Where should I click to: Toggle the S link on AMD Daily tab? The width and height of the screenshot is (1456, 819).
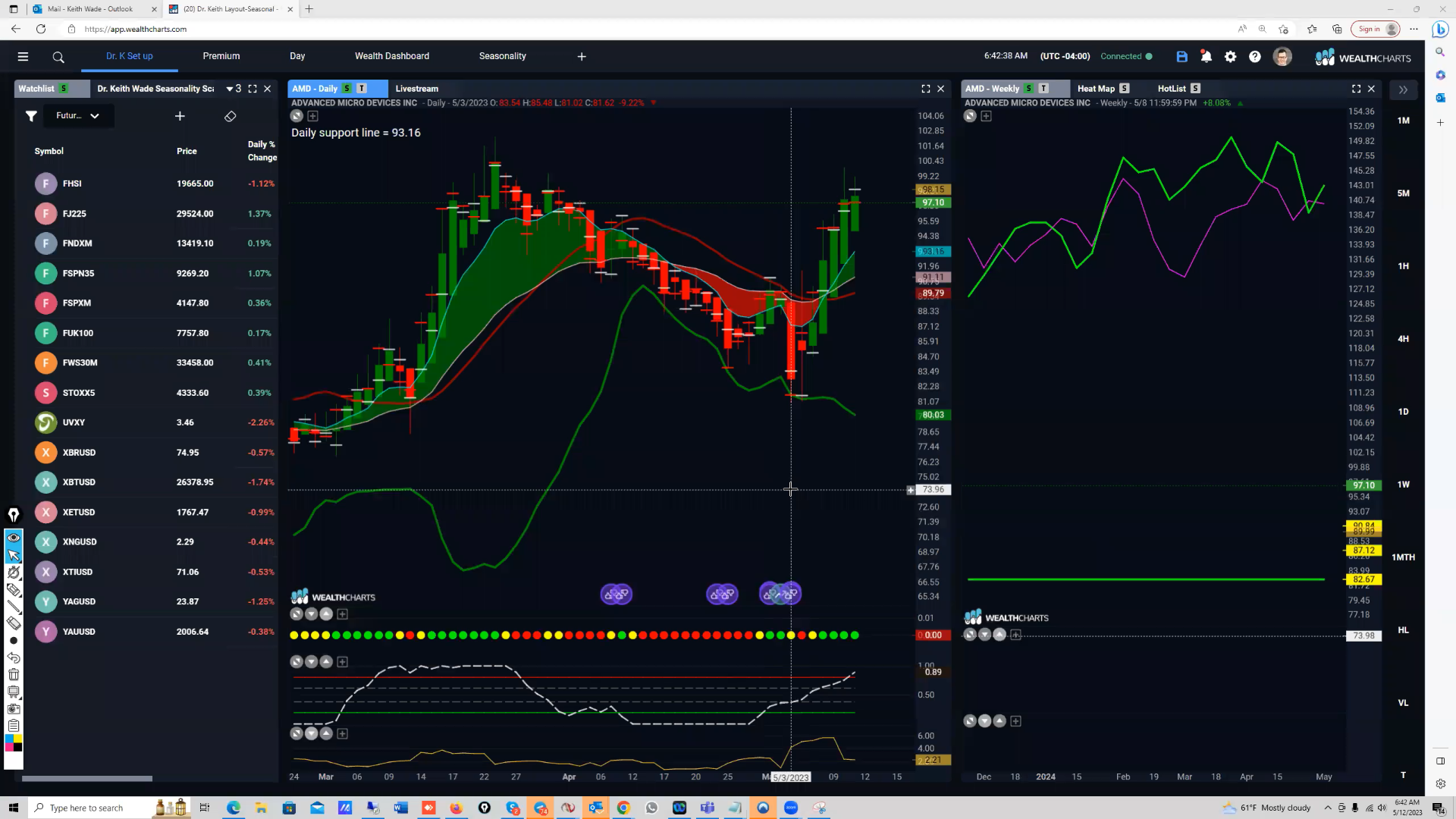coord(347,89)
